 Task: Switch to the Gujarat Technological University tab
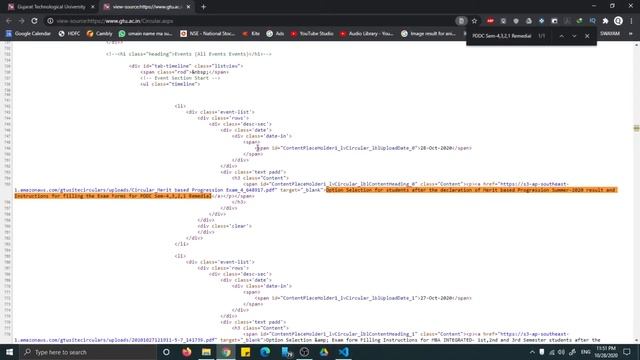click(x=50, y=7)
